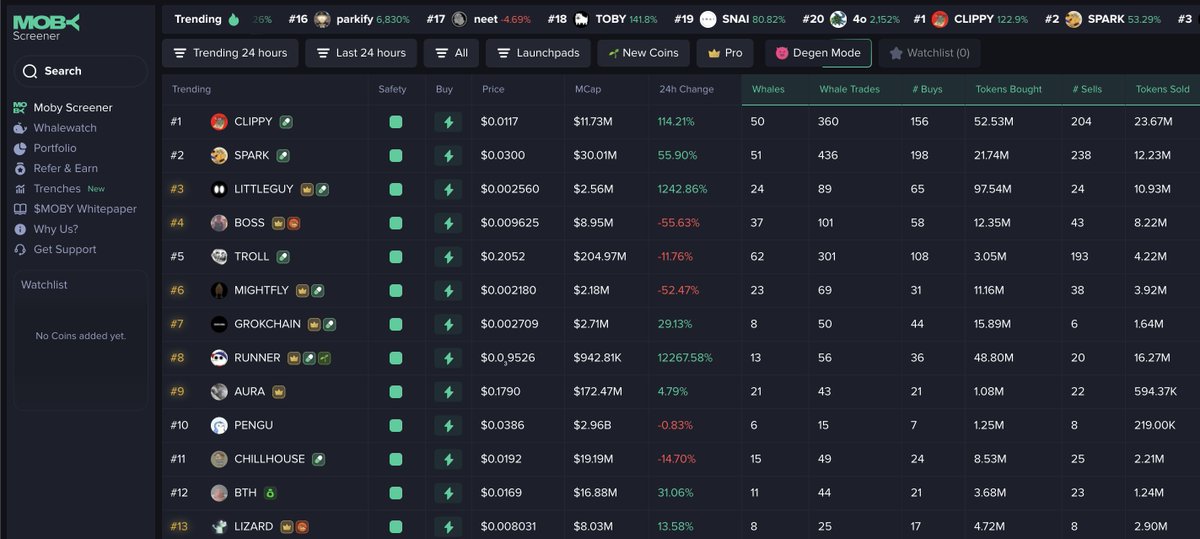Sort by the Trending column header
1200x539 pixels.
click(191, 89)
